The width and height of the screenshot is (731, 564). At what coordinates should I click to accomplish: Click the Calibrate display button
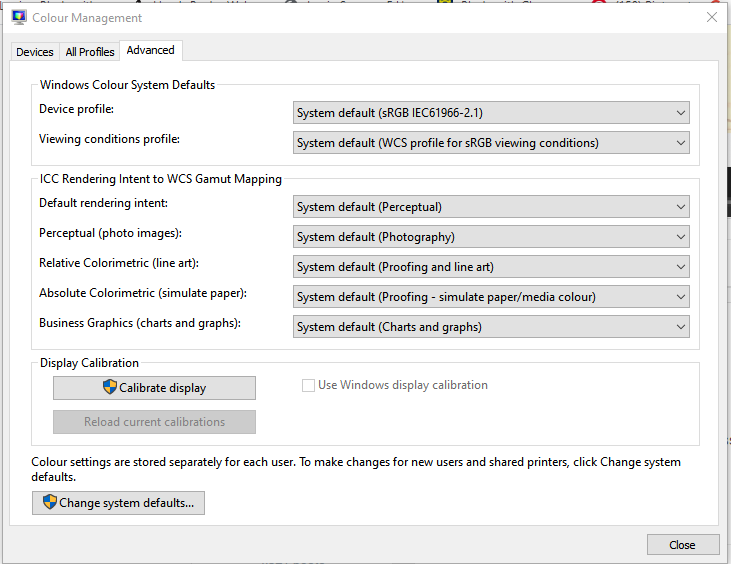coord(154,388)
